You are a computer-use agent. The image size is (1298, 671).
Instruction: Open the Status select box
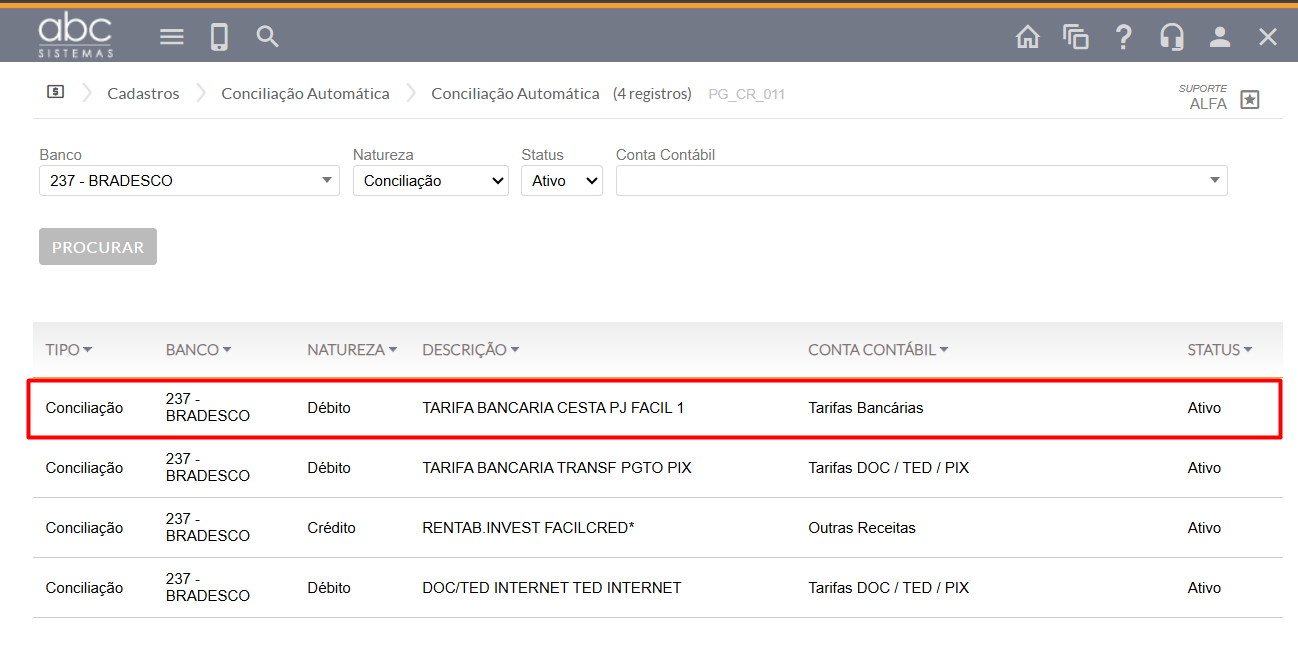coord(561,181)
